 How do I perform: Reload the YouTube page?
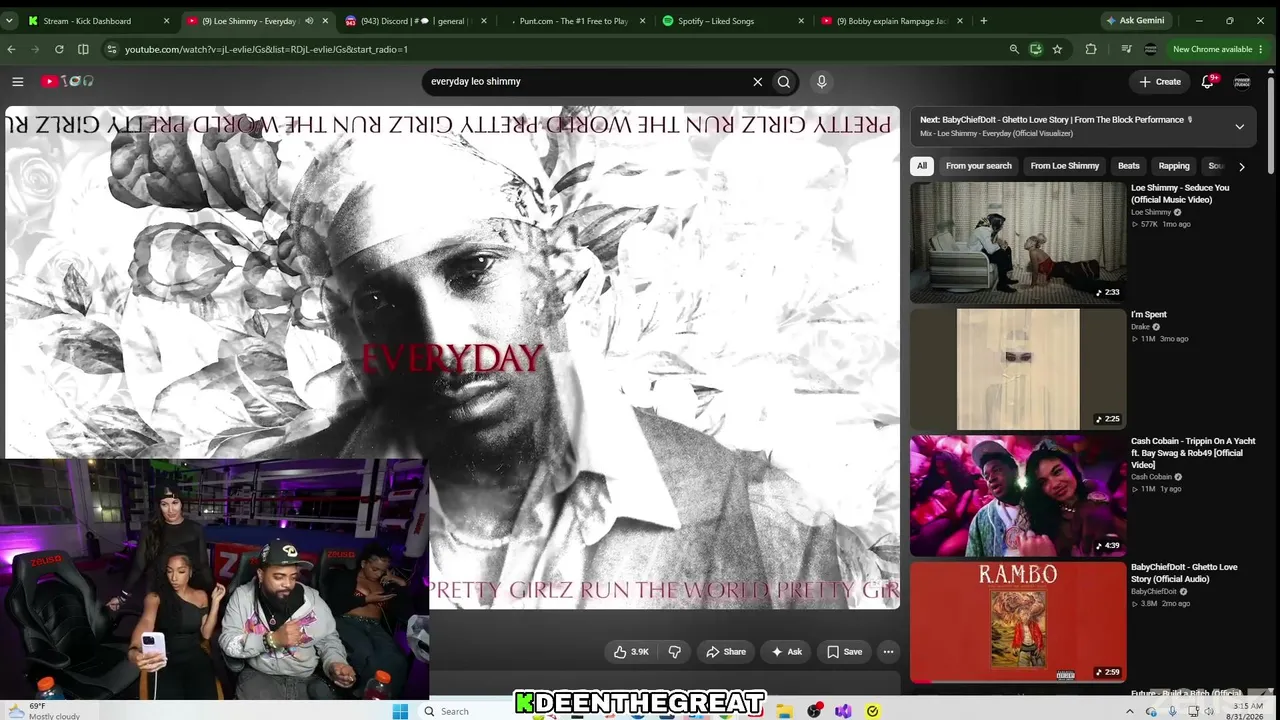tap(59, 49)
